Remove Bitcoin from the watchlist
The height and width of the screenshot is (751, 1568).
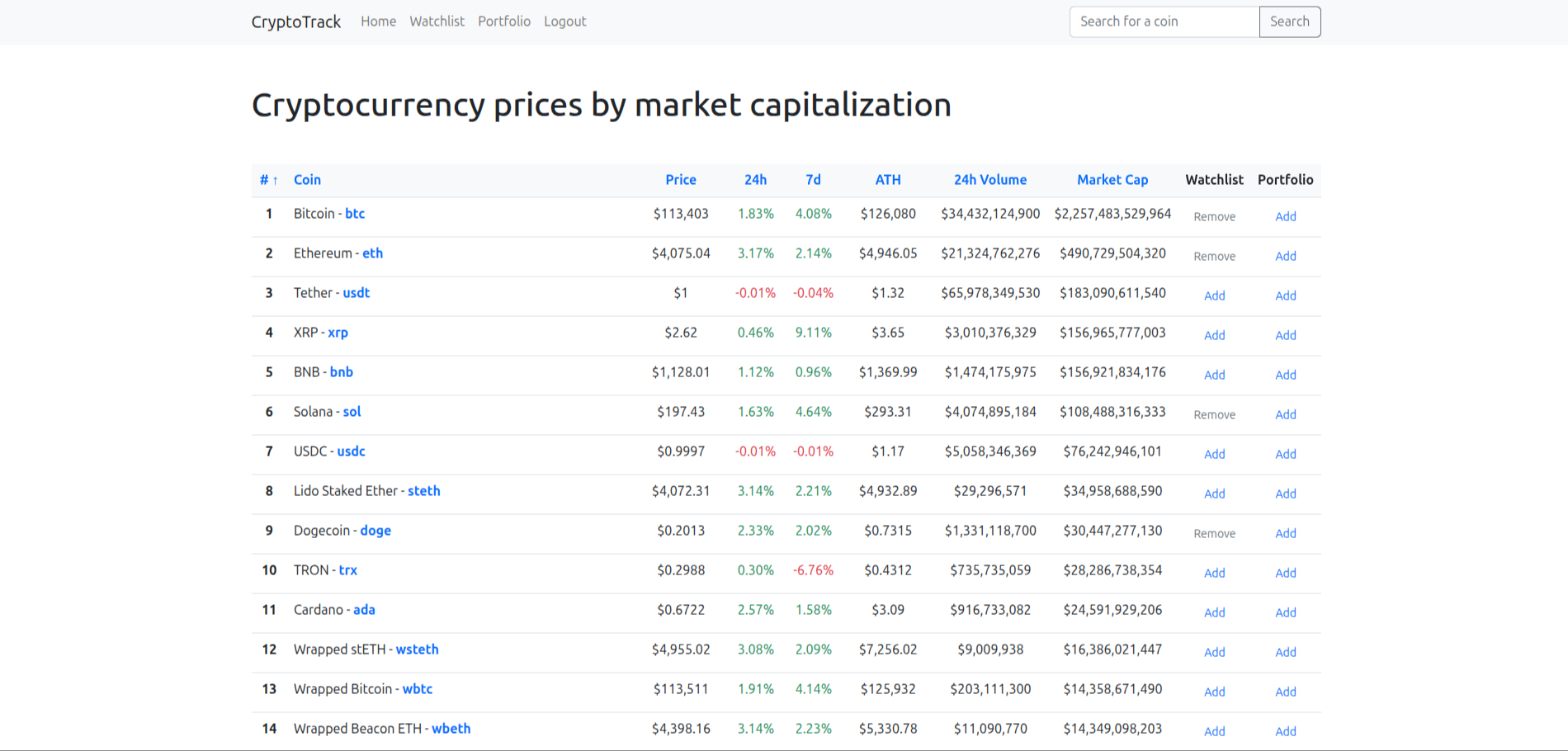pos(1214,216)
